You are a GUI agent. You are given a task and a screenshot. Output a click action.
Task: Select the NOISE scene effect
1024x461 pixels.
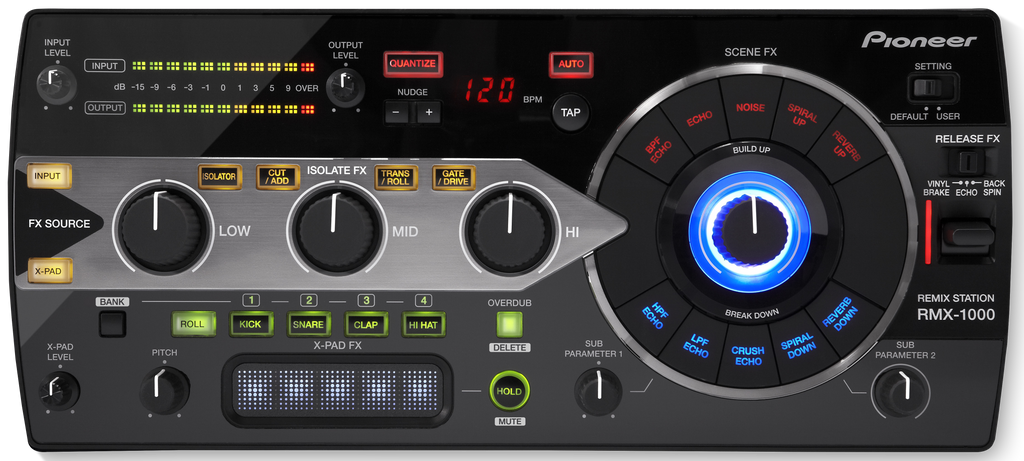coord(750,107)
